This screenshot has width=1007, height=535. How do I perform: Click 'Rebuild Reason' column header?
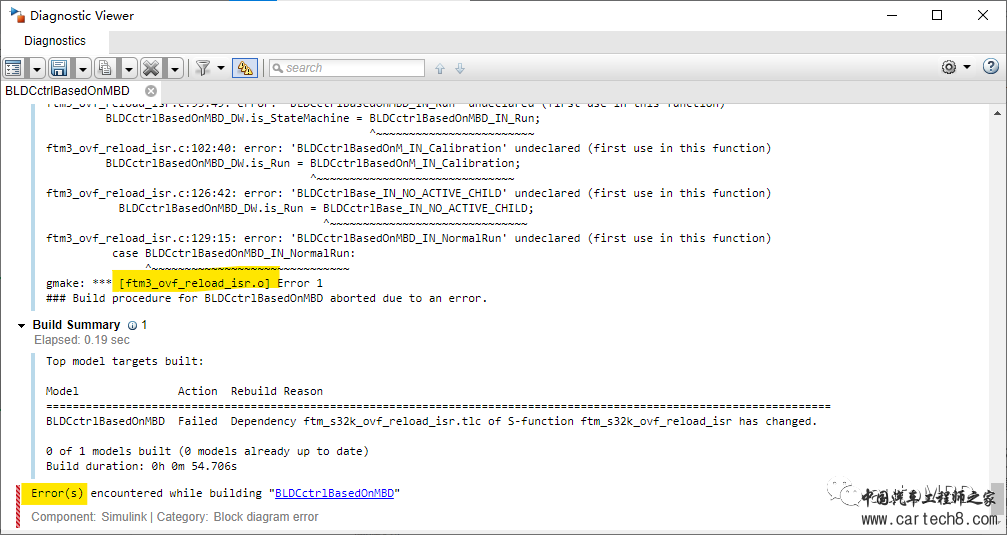(x=277, y=391)
